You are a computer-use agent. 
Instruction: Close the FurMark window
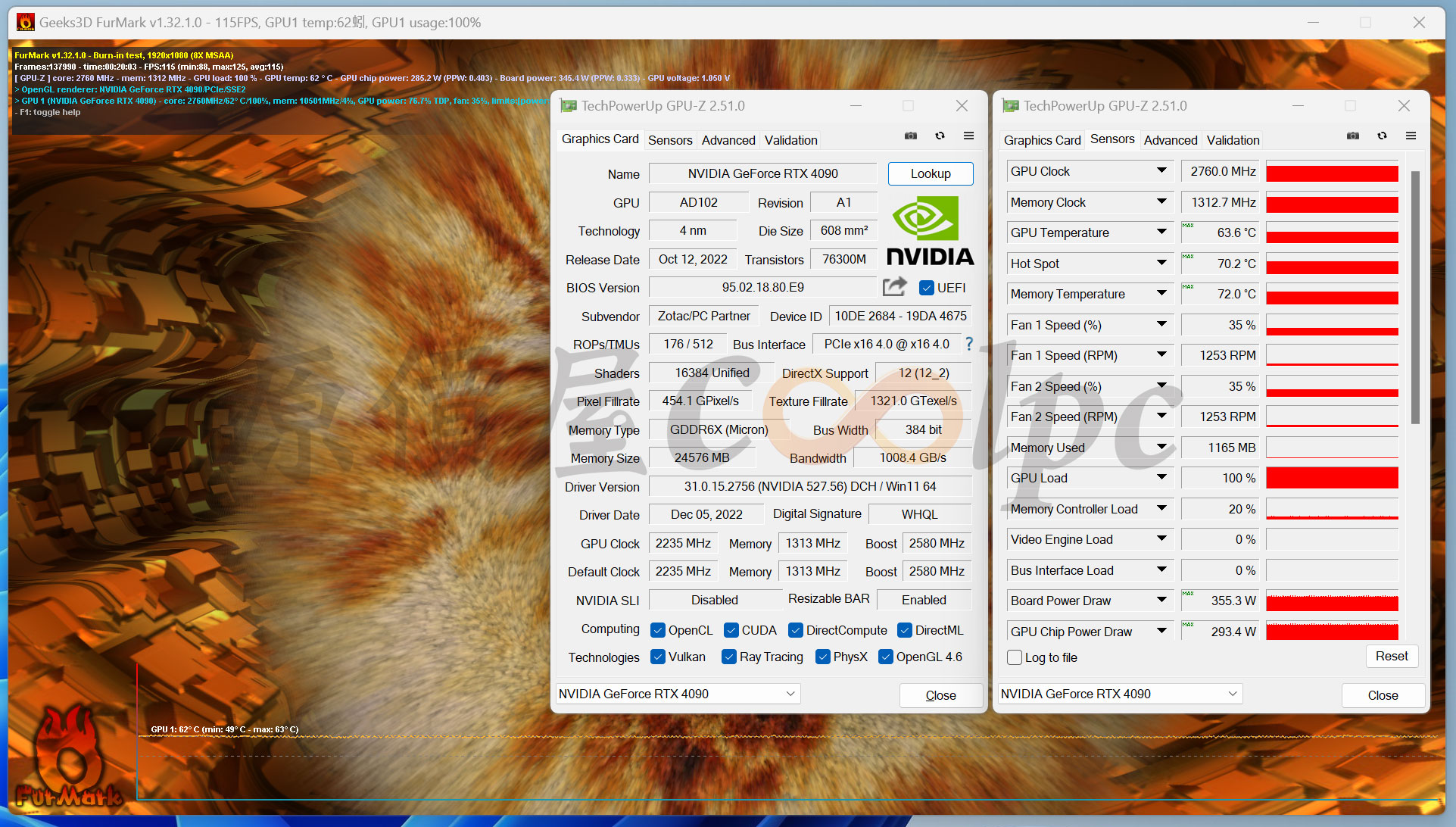pos(1420,23)
